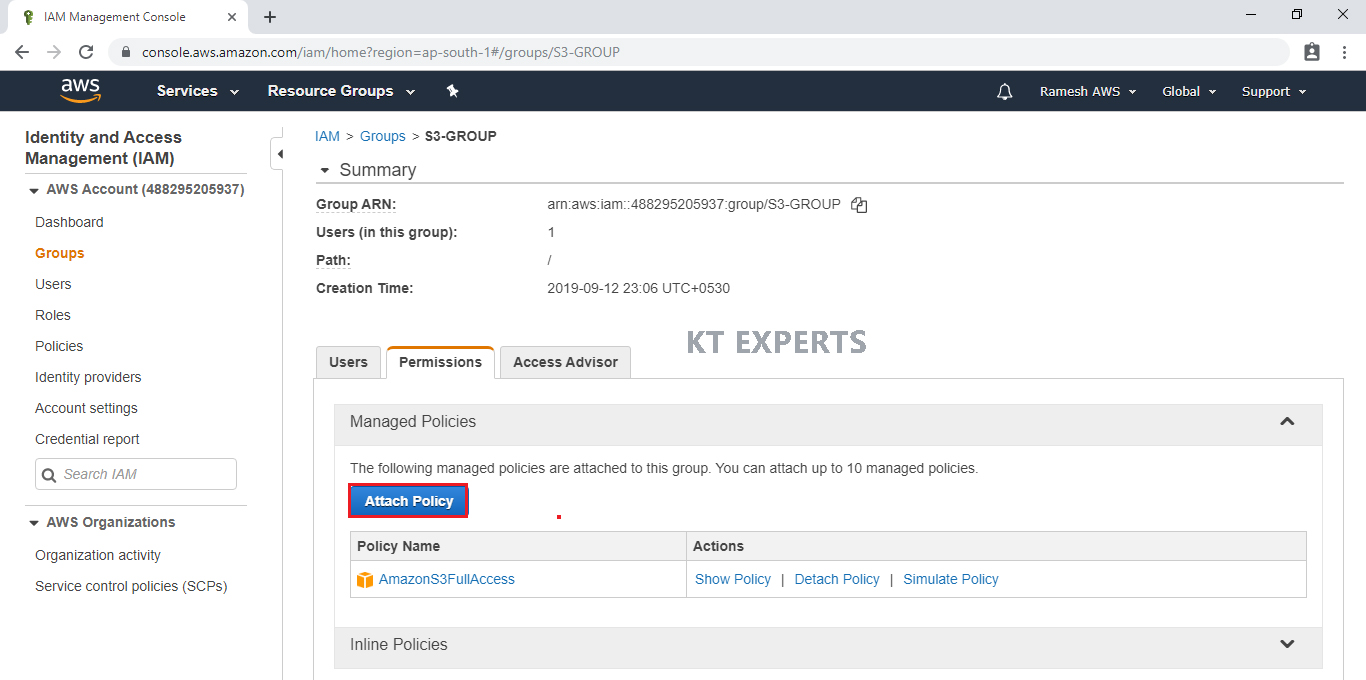Image resolution: width=1366 pixels, height=680 pixels.
Task: Click the browser address bar URL
Action: 381,52
